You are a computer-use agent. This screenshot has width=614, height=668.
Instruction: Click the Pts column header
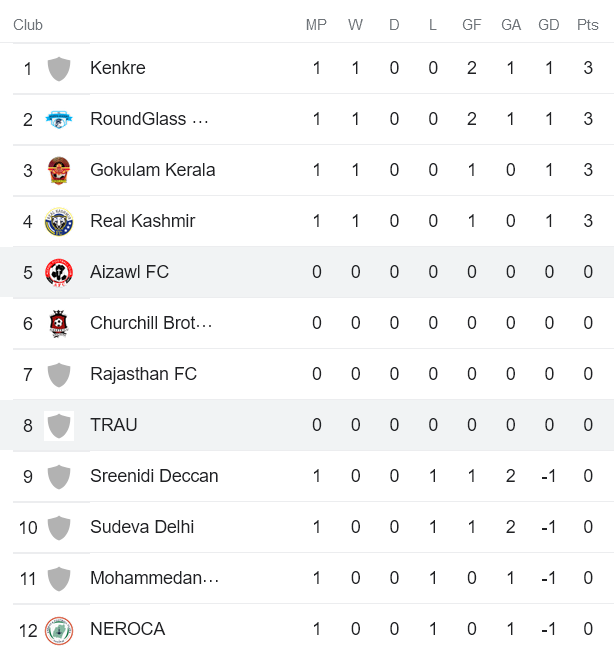click(587, 25)
